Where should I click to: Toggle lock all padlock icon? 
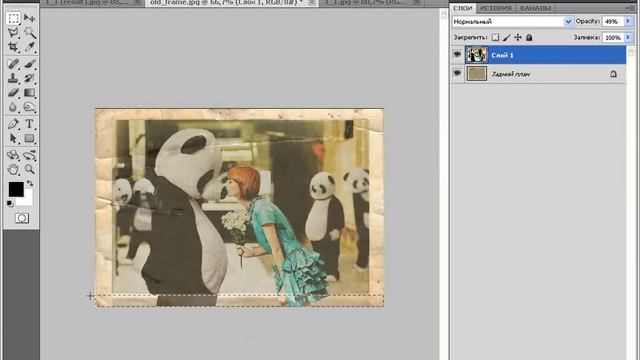(x=529, y=38)
